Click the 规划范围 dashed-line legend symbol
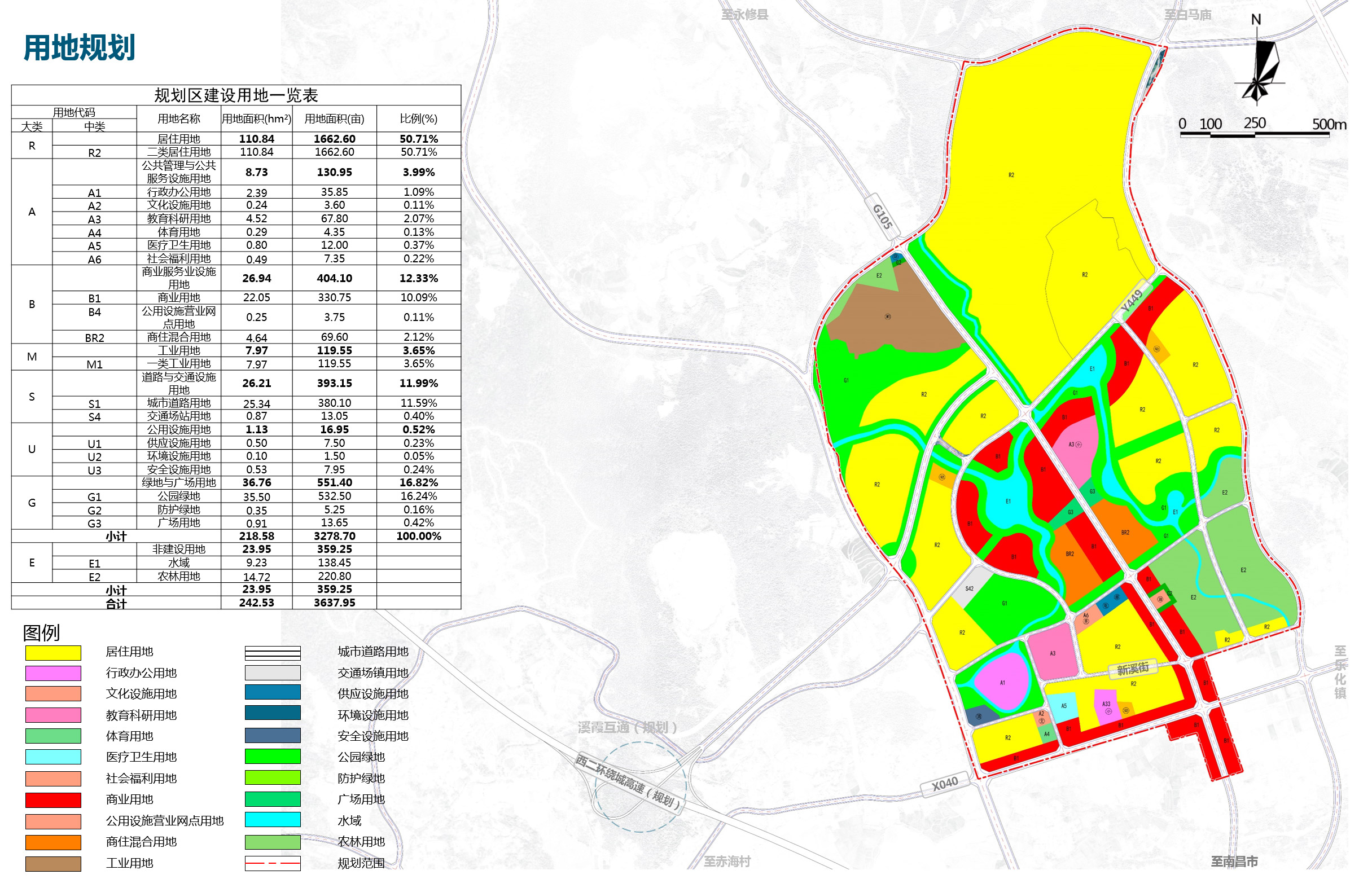This screenshot has width=1372, height=879. [273, 864]
